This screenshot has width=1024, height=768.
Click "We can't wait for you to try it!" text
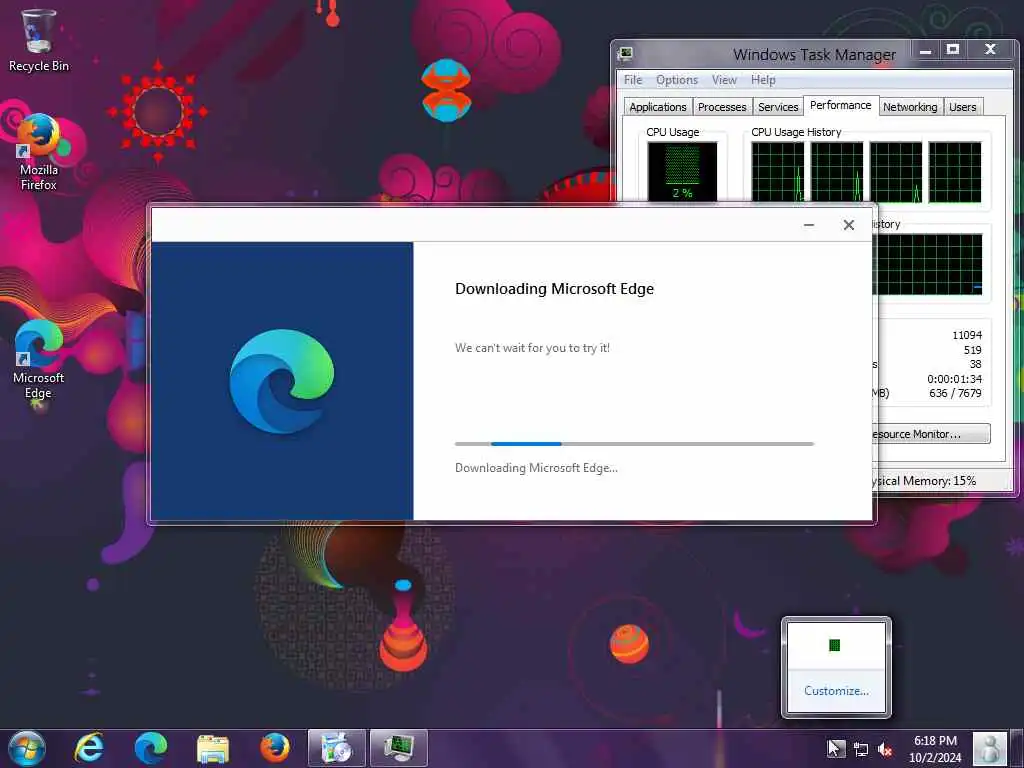pos(532,348)
